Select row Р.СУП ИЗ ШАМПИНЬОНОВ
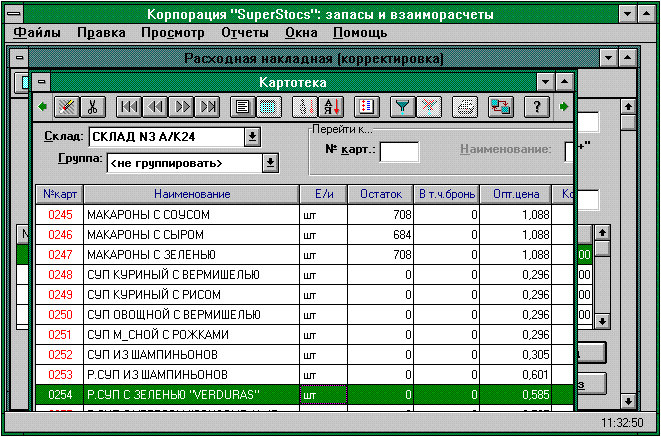Viewport: 661px width, 437px height. [x=304, y=375]
